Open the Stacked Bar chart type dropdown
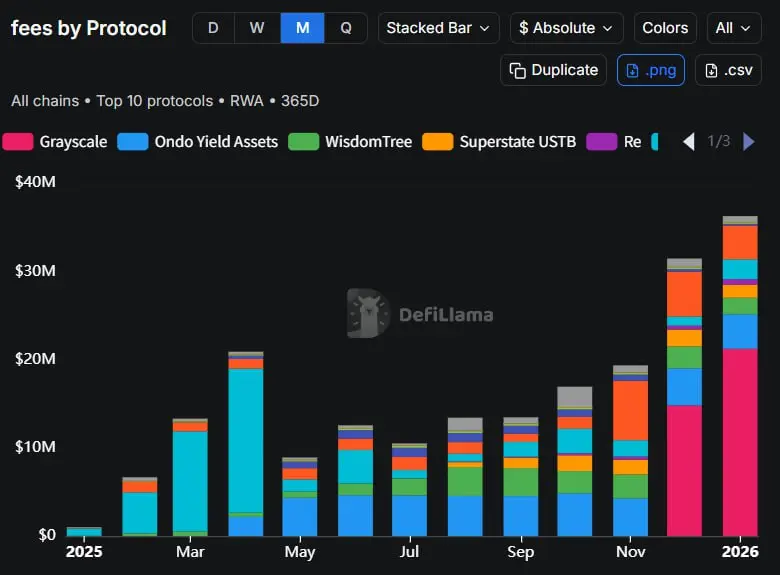This screenshot has width=780, height=575. [x=439, y=28]
